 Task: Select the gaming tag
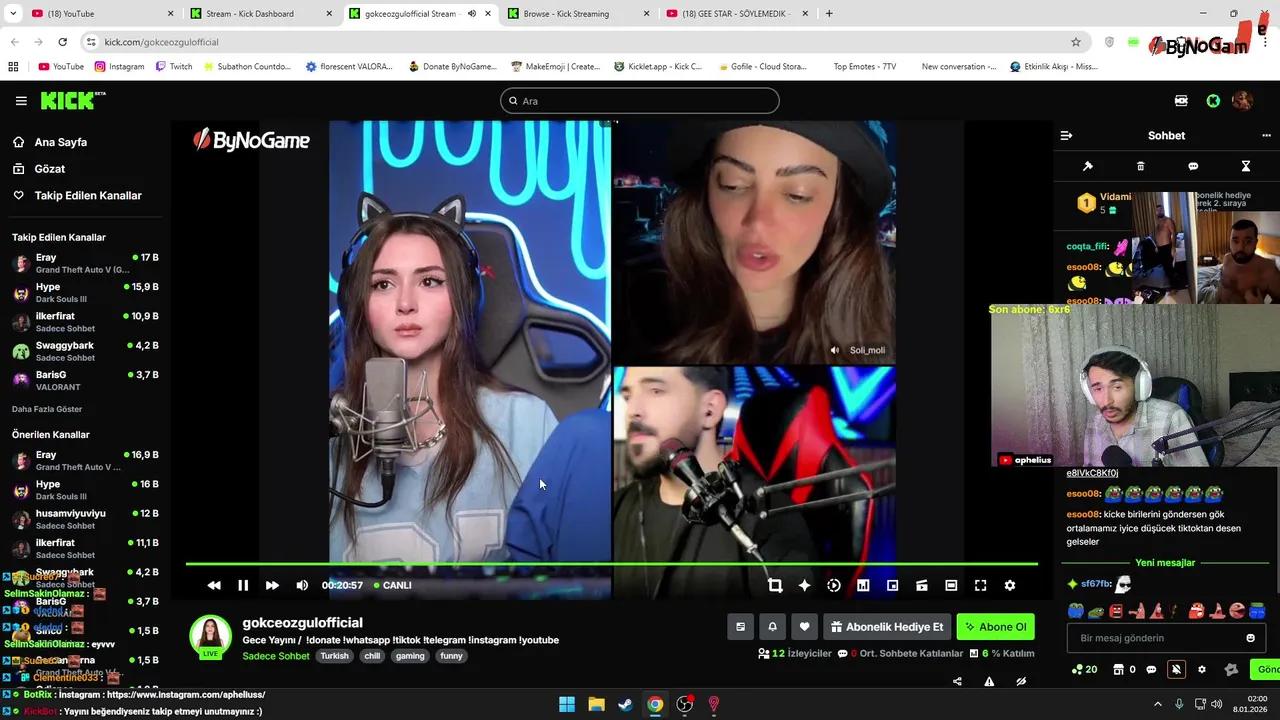[410, 656]
